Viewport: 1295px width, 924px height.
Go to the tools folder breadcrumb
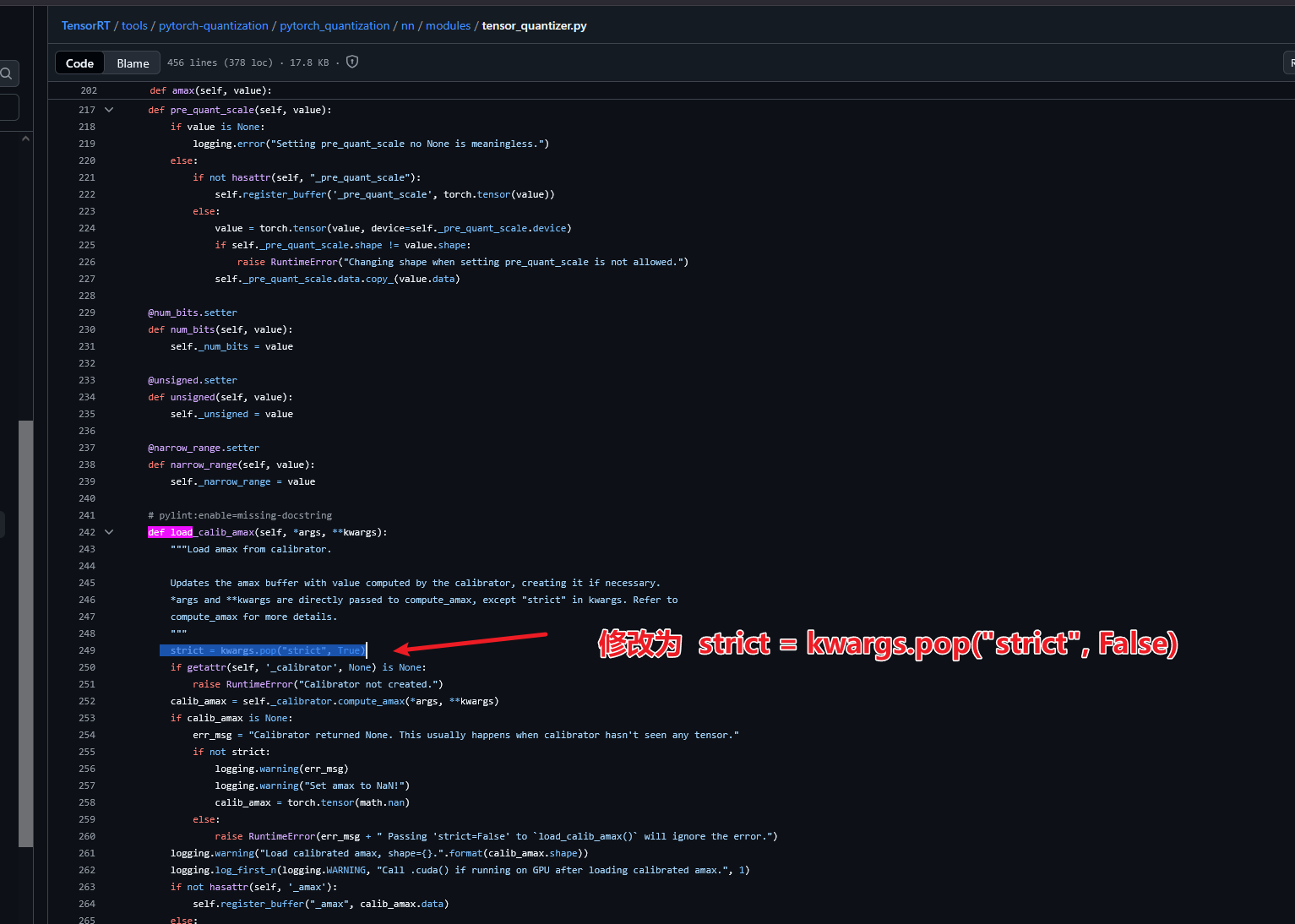pyautogui.click(x=134, y=25)
